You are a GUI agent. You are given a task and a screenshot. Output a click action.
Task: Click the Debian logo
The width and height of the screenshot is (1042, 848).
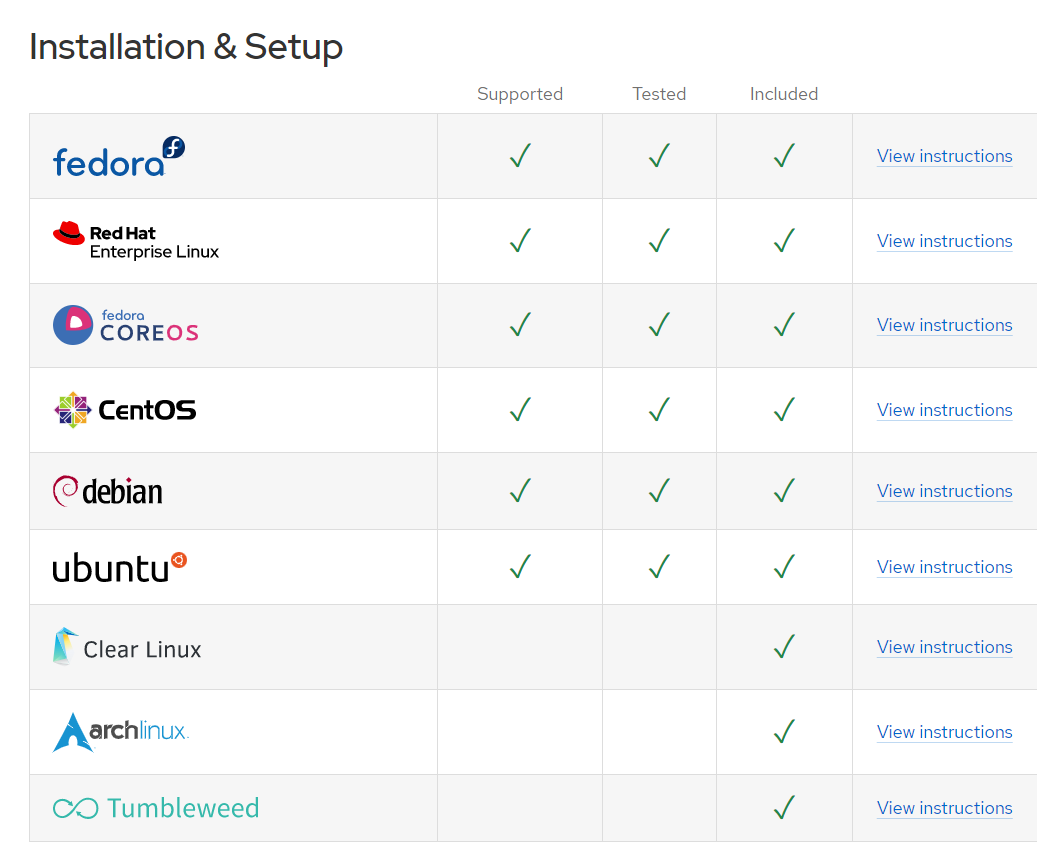click(108, 491)
